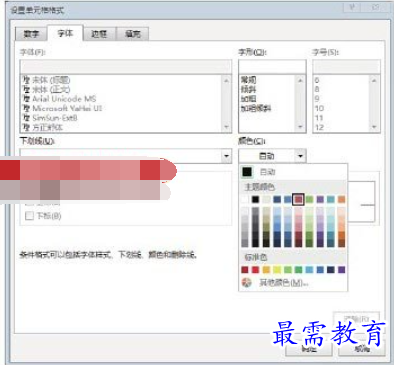This screenshot has width=394, height=365.
Task: Pick the darkest red theme shade swatch
Action: click(299, 243)
